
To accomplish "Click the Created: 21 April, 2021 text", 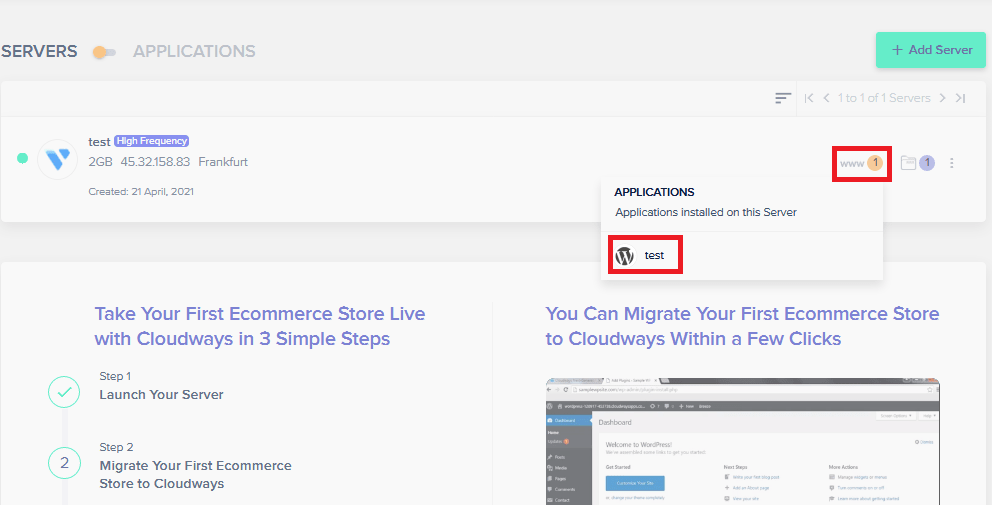I will click(x=141, y=192).
